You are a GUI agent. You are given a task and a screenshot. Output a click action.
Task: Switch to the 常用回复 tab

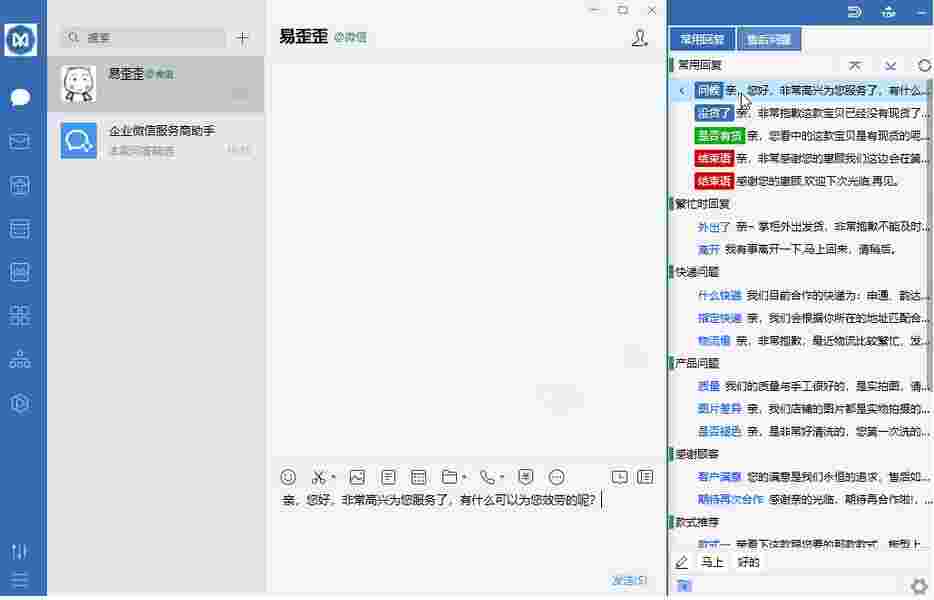(706, 38)
